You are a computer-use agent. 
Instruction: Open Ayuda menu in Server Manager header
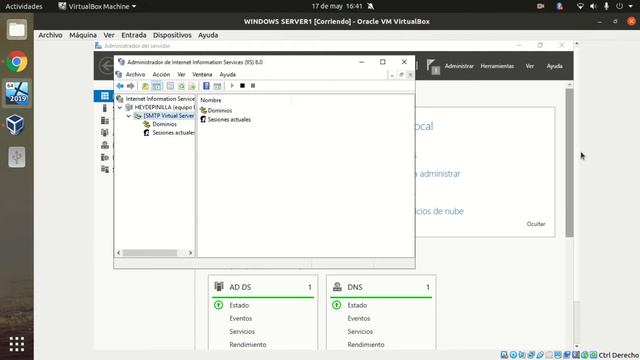point(555,66)
